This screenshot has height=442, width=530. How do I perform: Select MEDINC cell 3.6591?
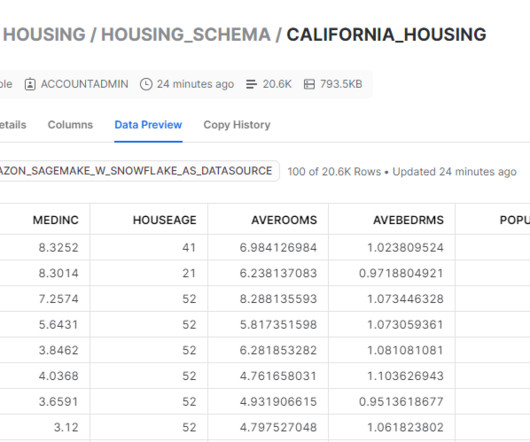45,401
